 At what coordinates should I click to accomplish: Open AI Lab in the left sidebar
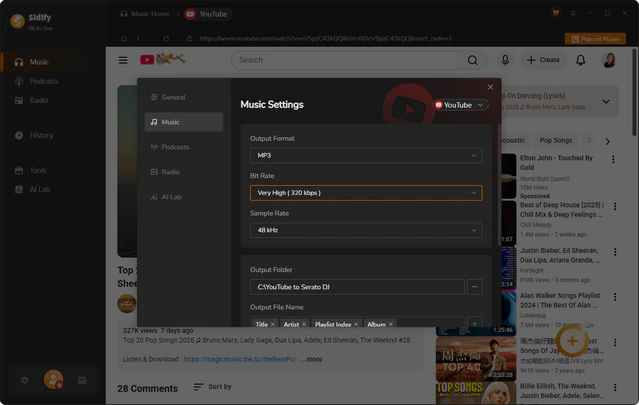click(39, 189)
